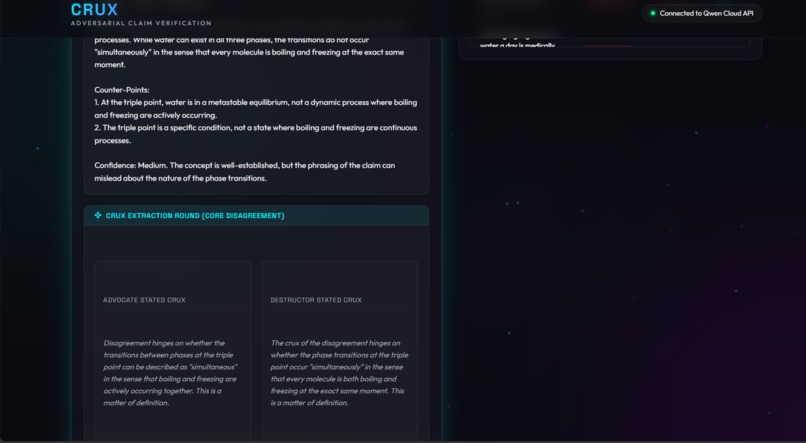Click the Adversarial Claim Verification subtitle

coord(141,23)
